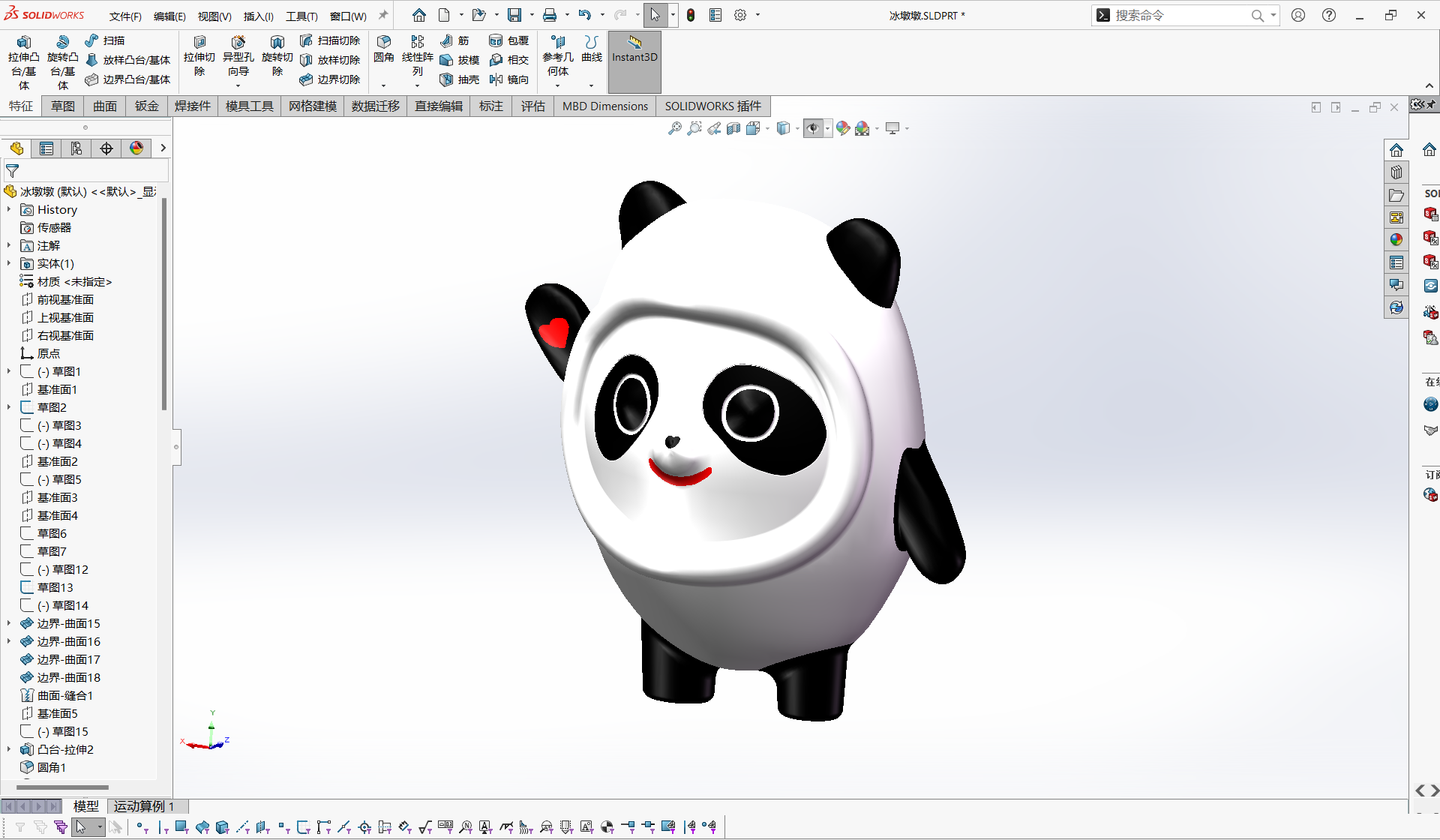Viewport: 1440px width, 840px height.
Task: Toggle Instant3D mode
Action: pyautogui.click(x=634, y=61)
